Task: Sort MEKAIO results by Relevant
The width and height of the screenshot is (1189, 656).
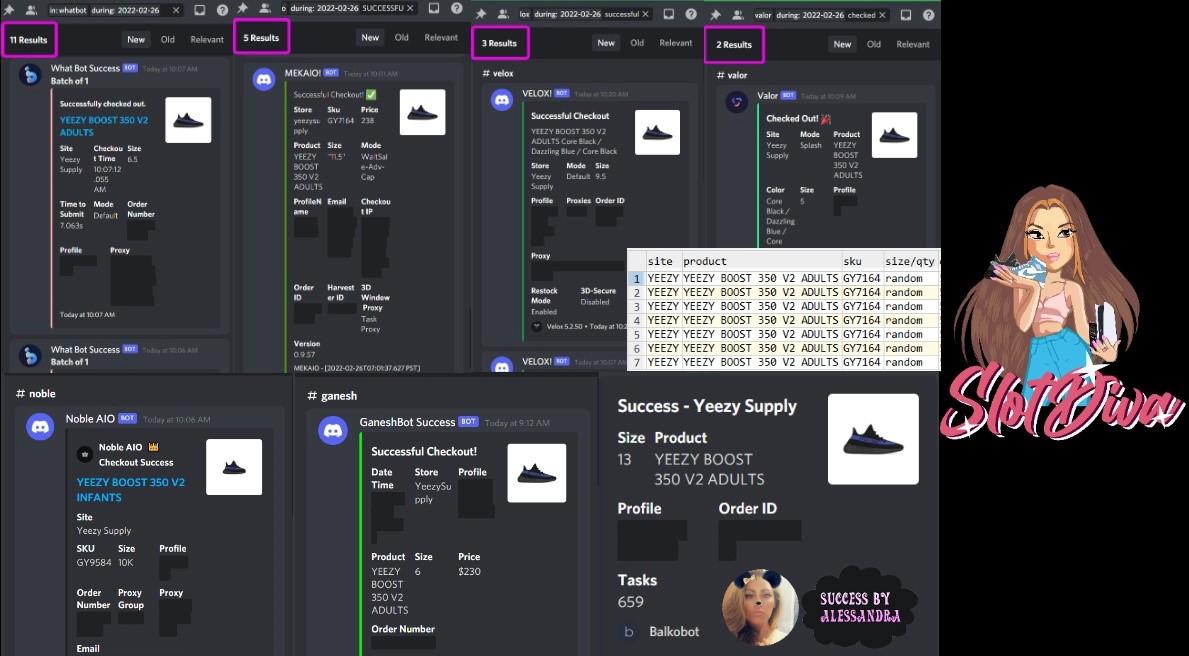Action: (x=441, y=37)
